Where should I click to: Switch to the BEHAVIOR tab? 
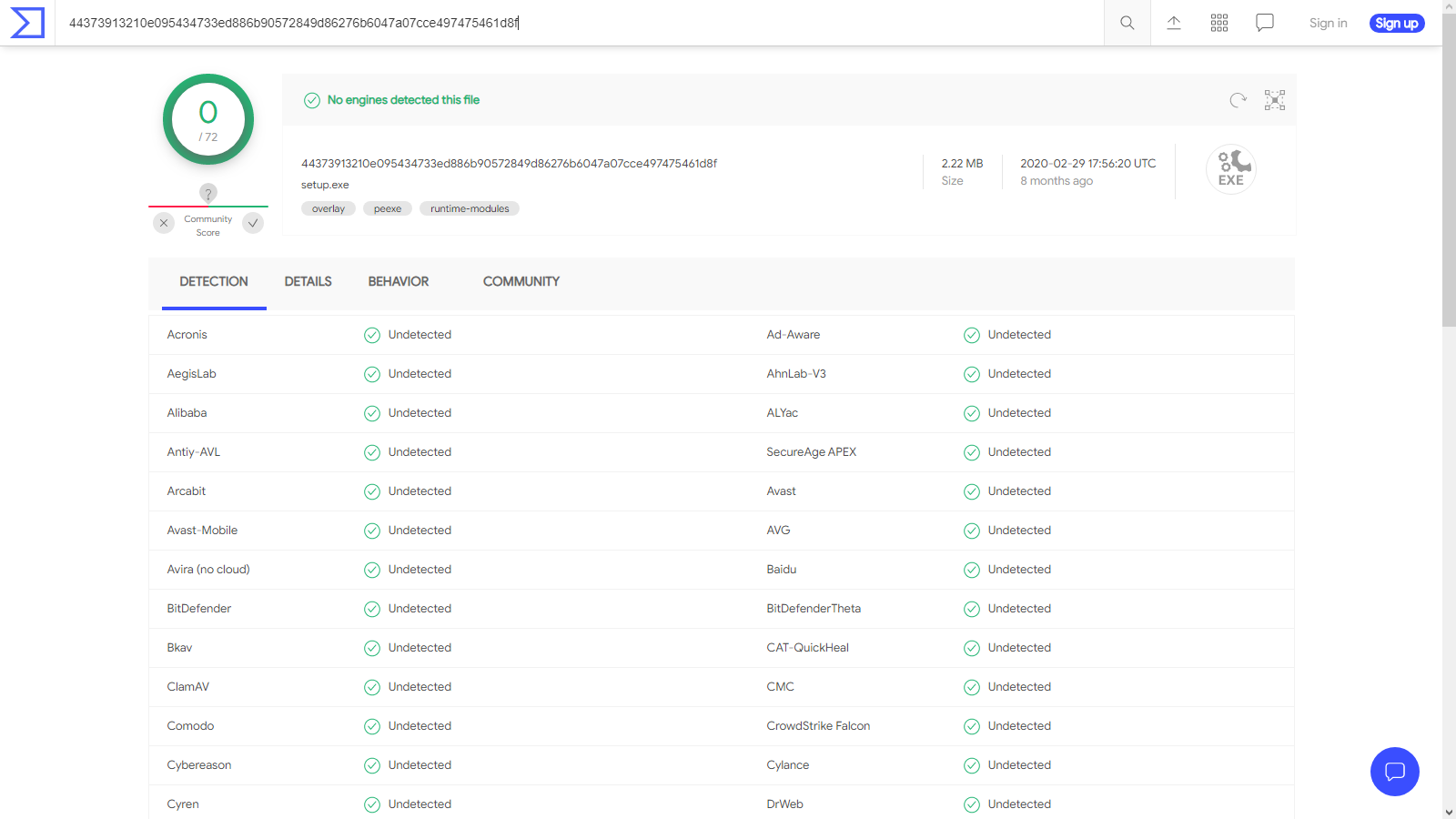point(398,282)
